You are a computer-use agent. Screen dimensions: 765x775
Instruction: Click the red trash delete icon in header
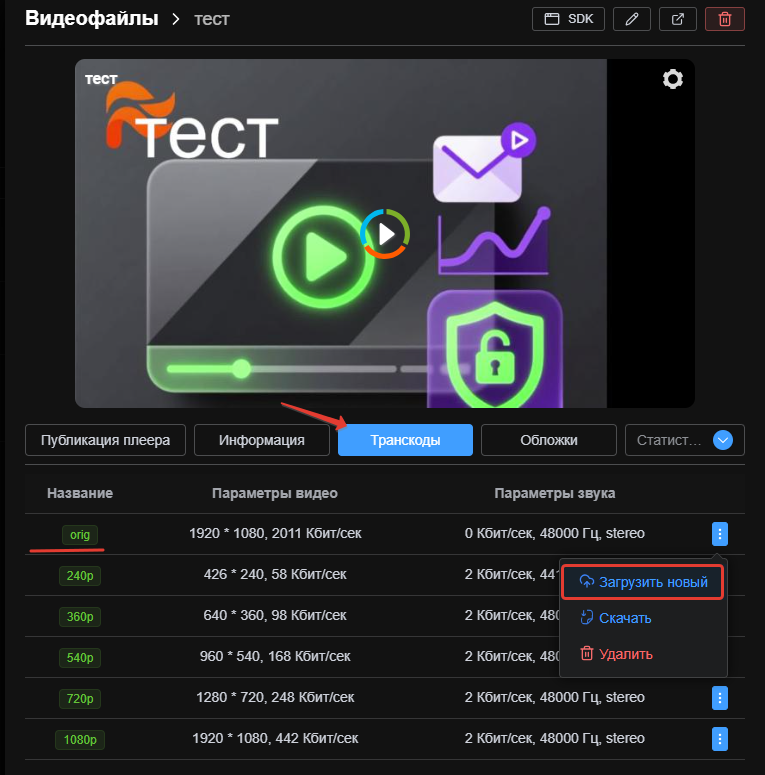point(724,19)
